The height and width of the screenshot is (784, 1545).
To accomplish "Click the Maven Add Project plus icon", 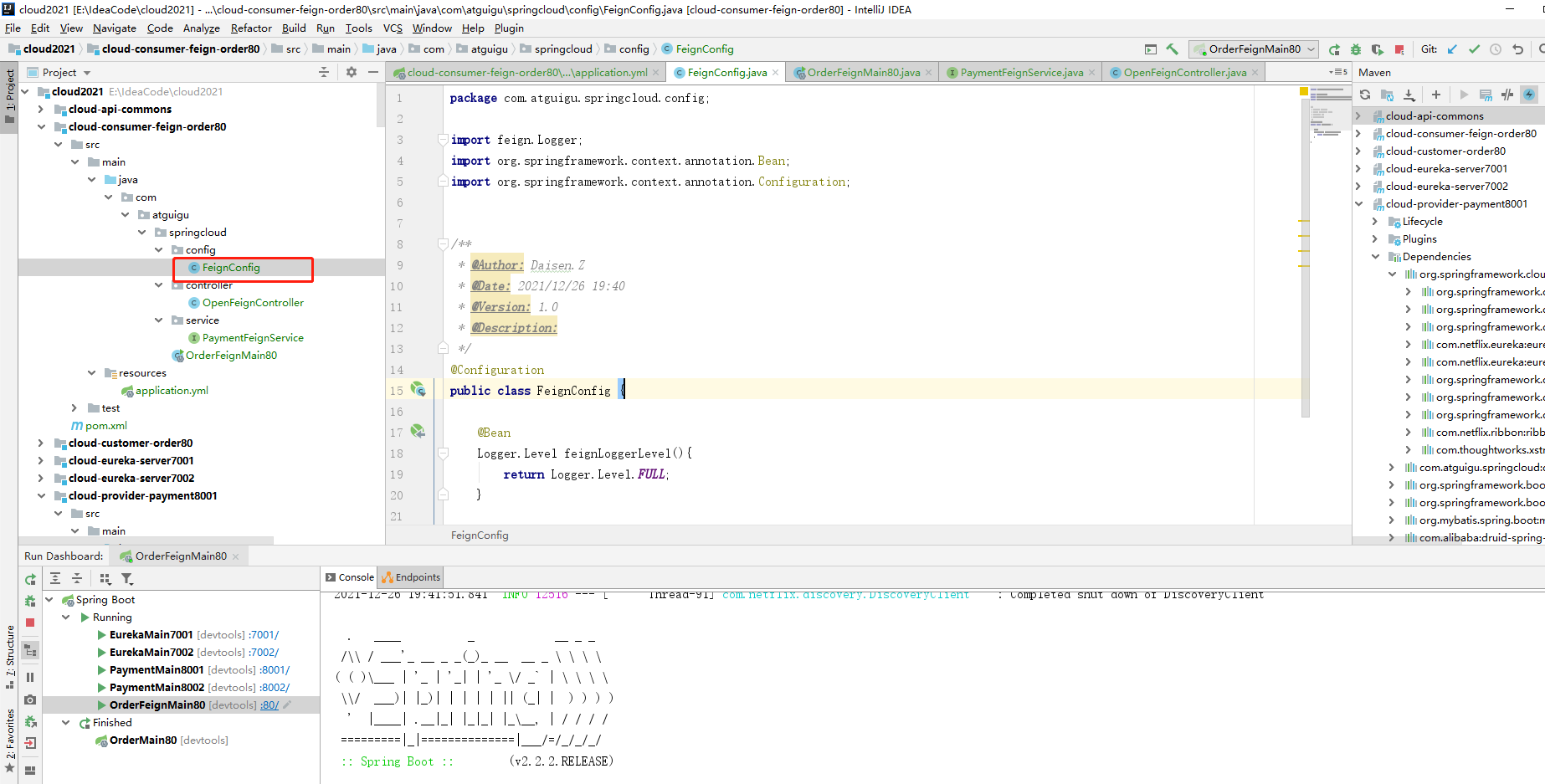I will click(1436, 95).
